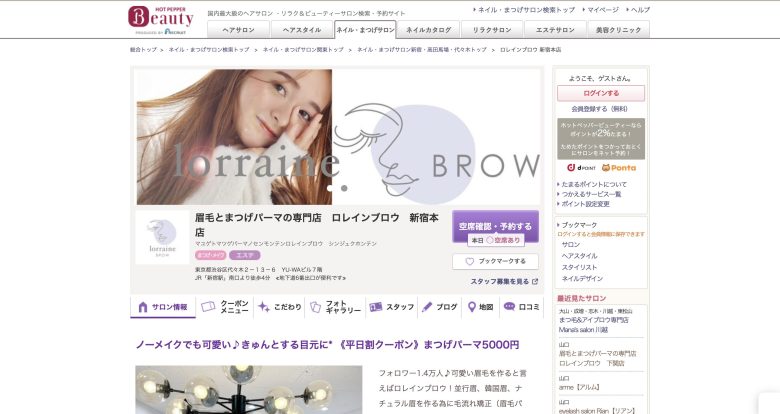Open the 口コミ reviews speech bubble tab

tap(521, 307)
